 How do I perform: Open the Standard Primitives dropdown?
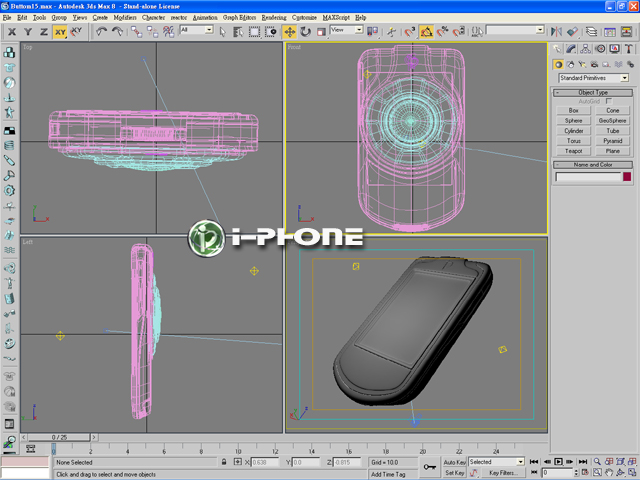tap(593, 78)
